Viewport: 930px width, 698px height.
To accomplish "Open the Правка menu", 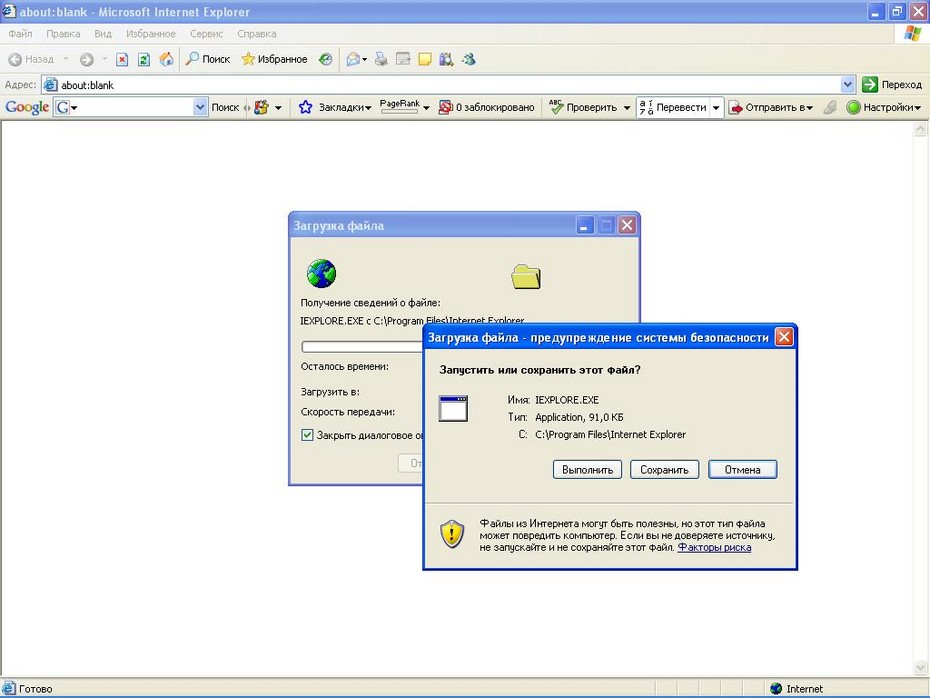I will pos(63,34).
